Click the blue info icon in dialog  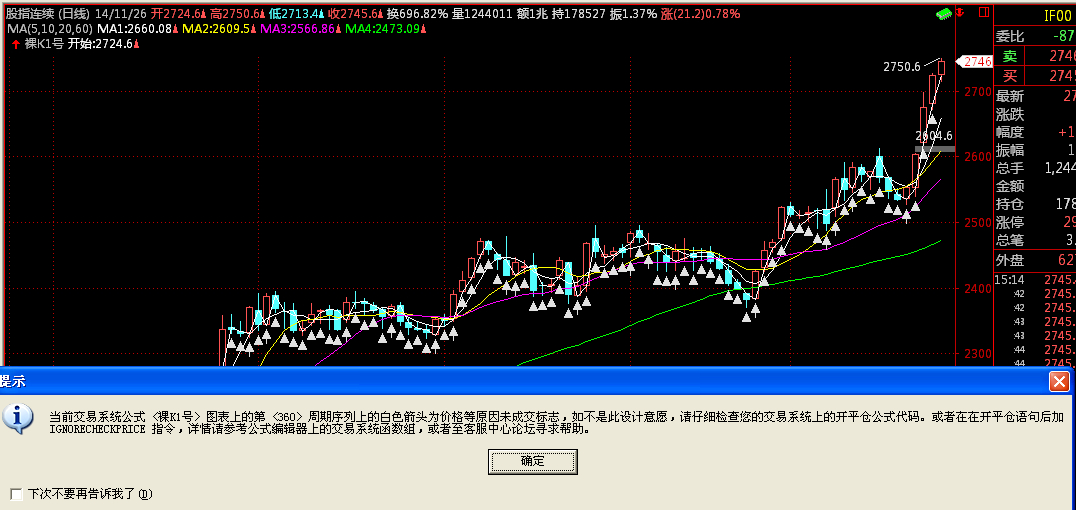tap(18, 417)
